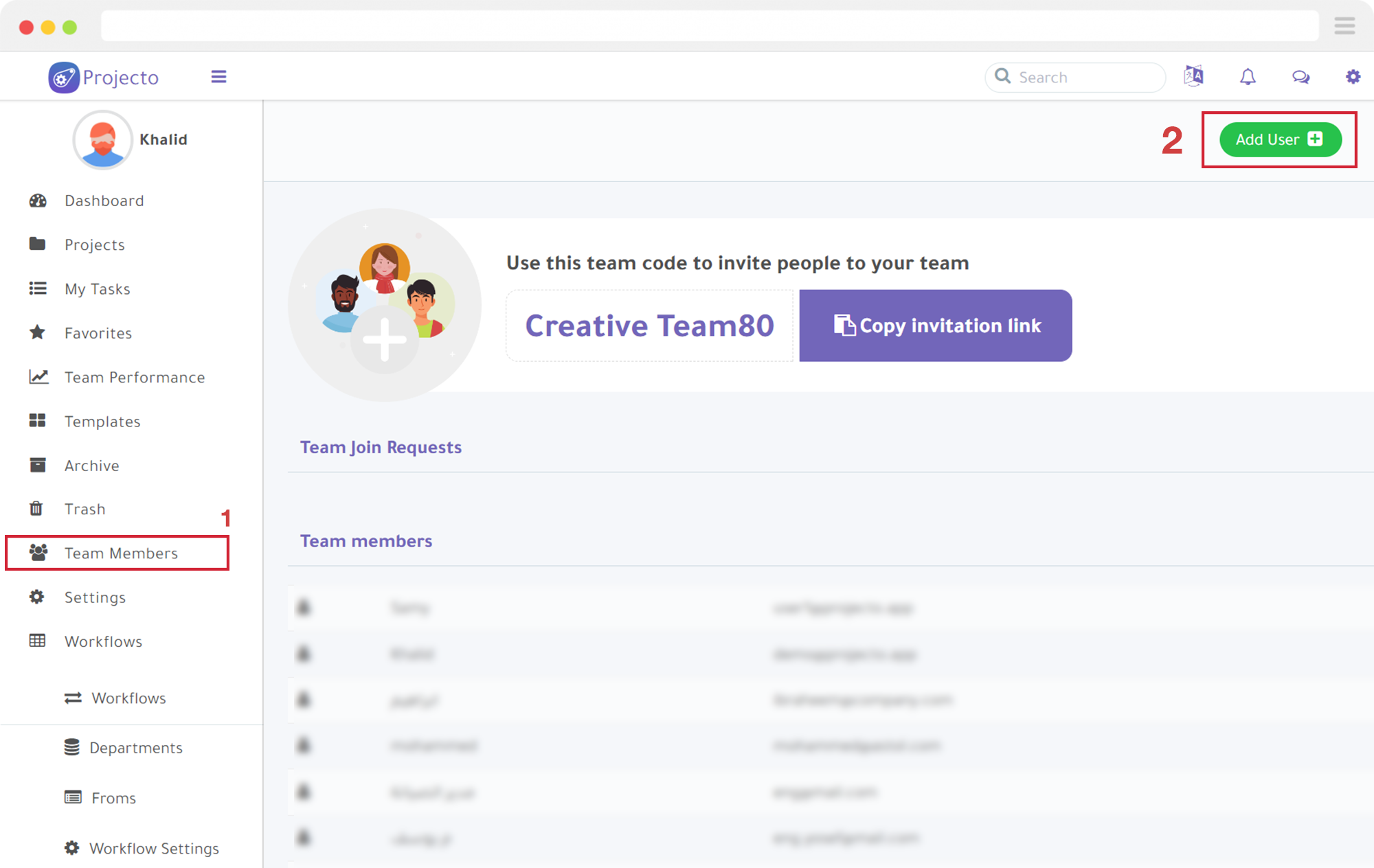Click the search magnifier icon
The image size is (1374, 868).
pos(1002,76)
